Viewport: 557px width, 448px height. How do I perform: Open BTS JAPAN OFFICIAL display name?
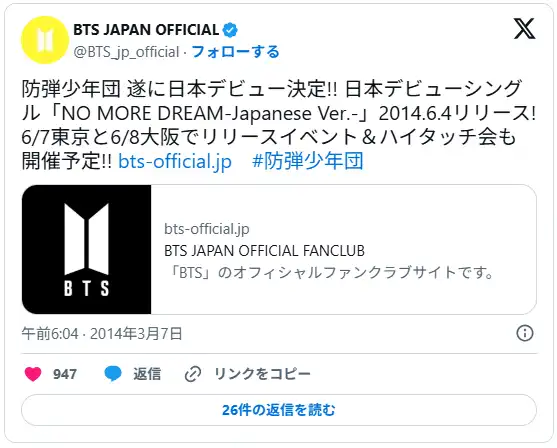click(x=146, y=30)
